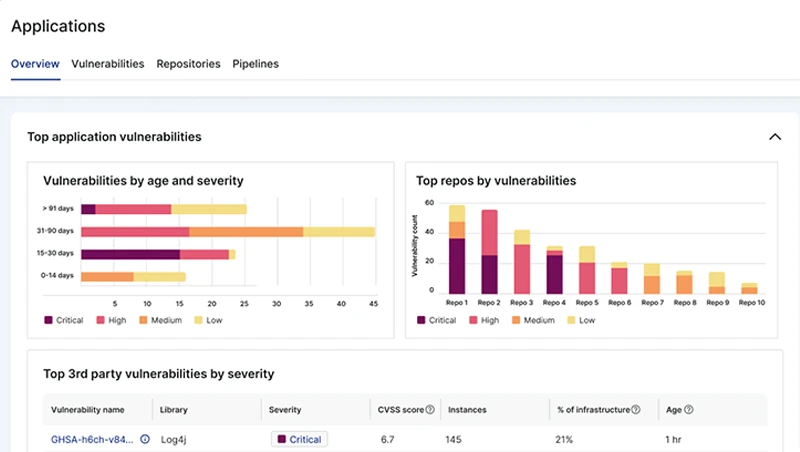Screen dimensions: 800x452
Task: Open the GHSA-h6ch-v84 vulnerability link
Action: (92, 439)
